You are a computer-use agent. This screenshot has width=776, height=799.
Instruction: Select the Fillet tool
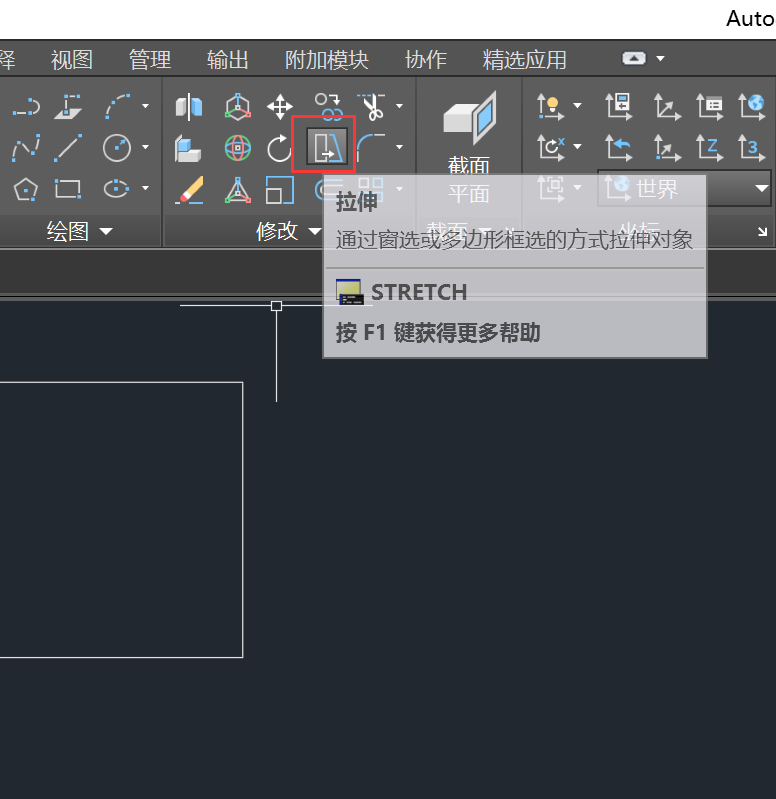(371, 148)
